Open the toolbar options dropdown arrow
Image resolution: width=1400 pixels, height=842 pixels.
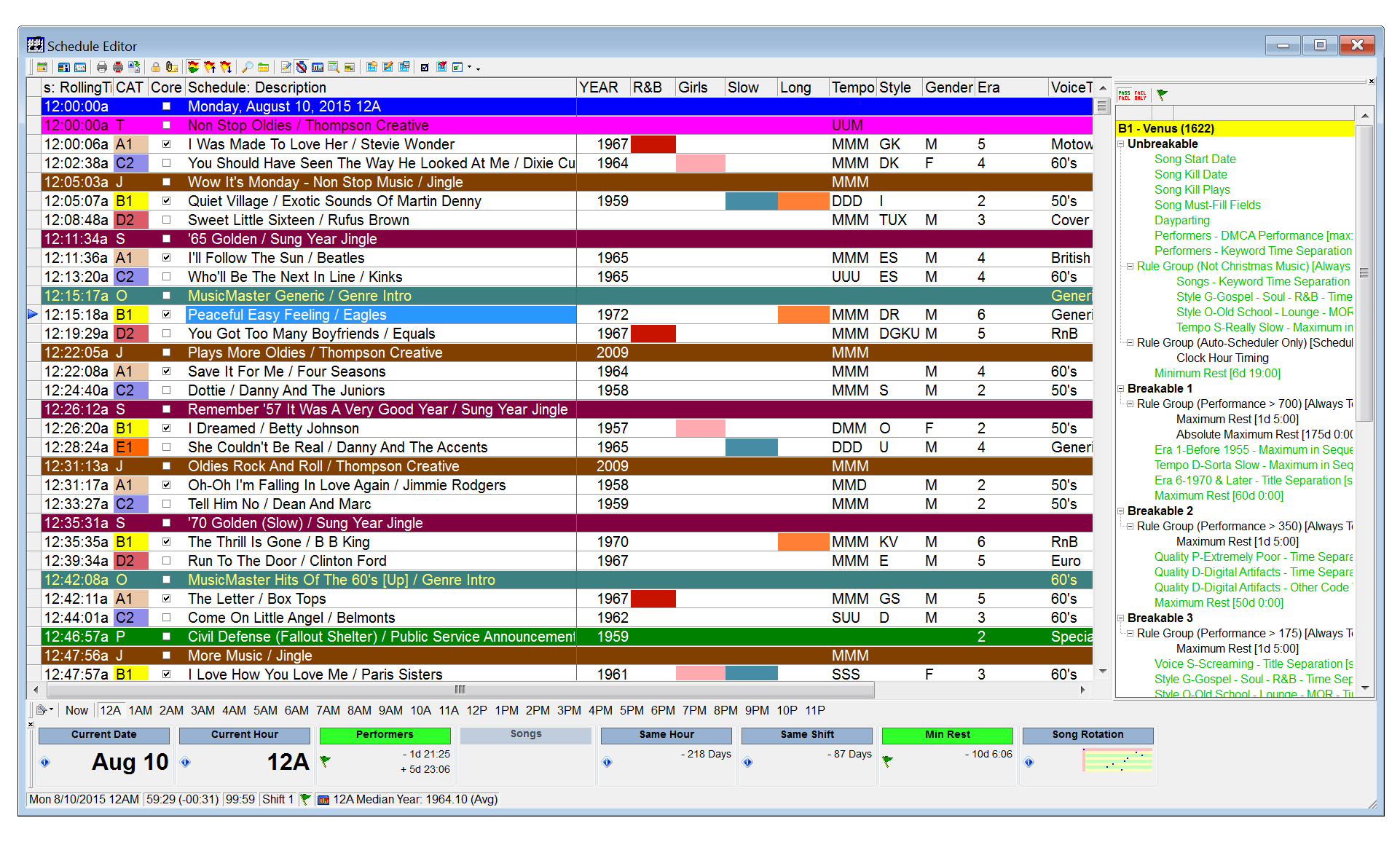click(478, 68)
